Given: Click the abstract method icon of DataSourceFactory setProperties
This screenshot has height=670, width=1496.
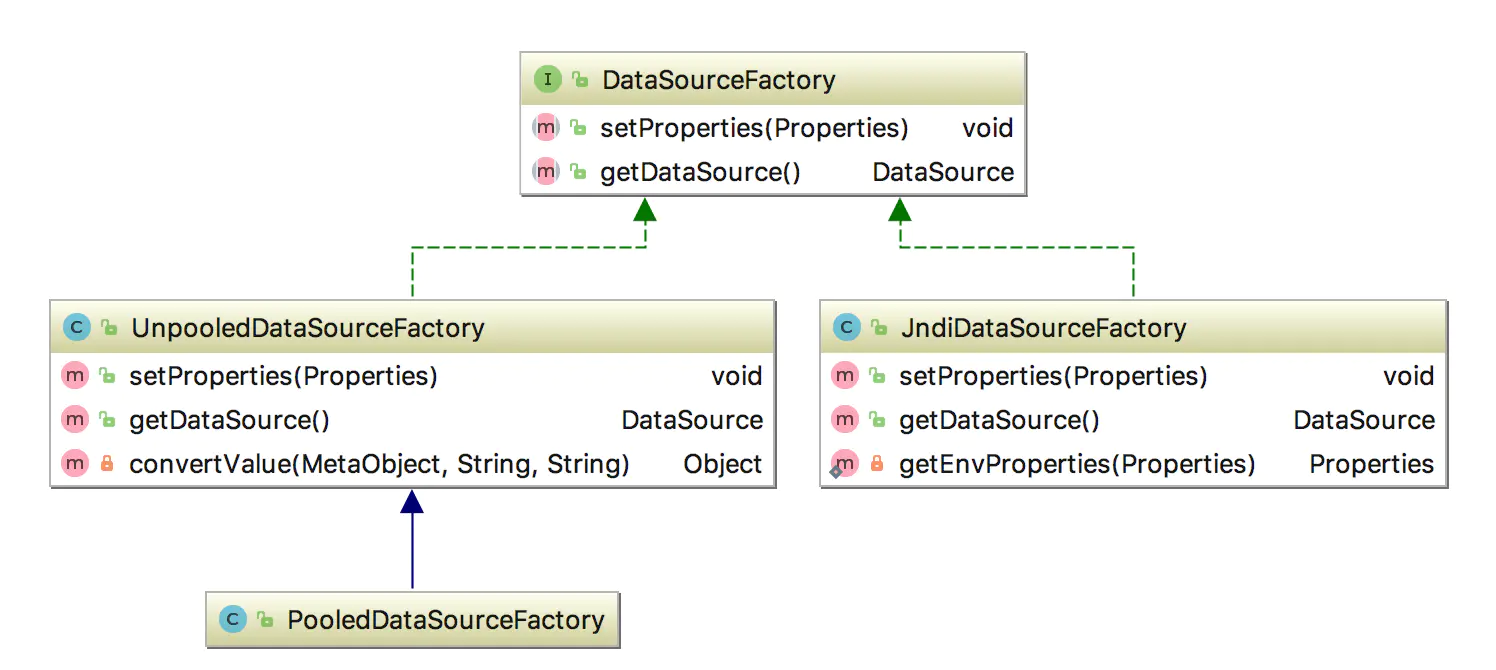Looking at the screenshot, I should [x=545, y=128].
